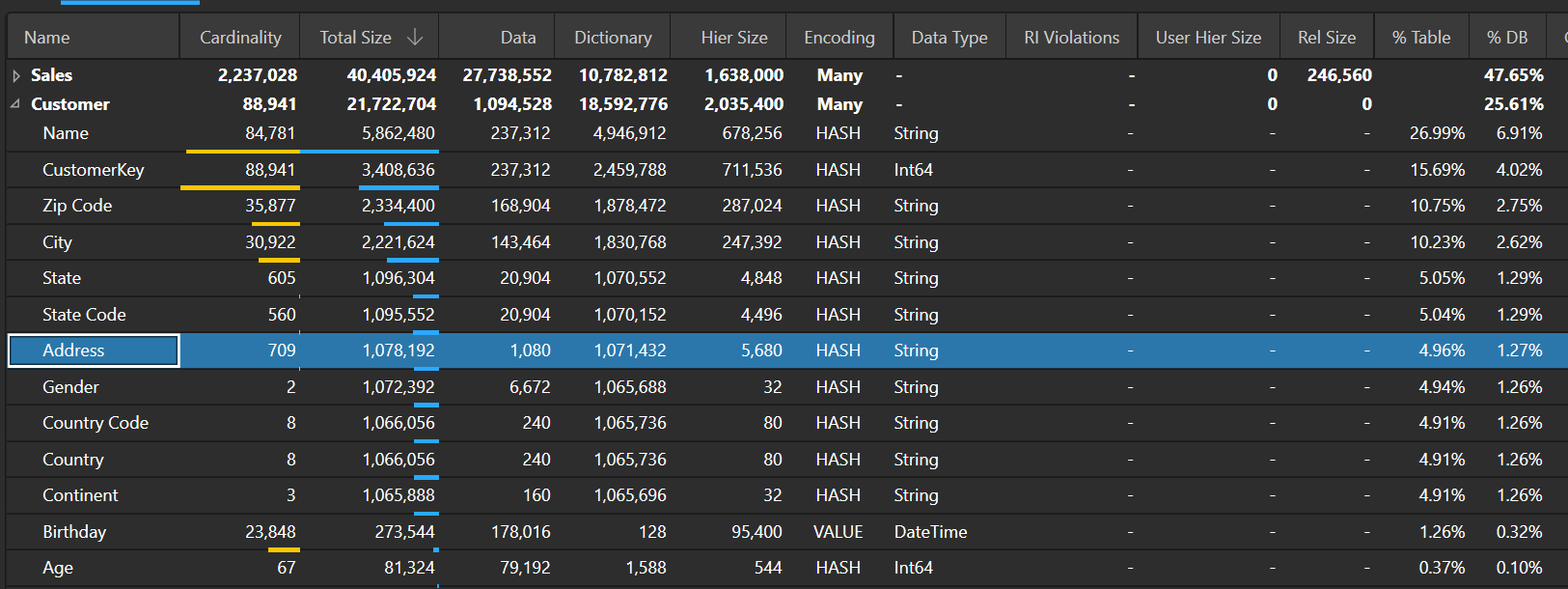Click the Dictionary column header
Screen dimensions: 1568x589
coord(613,38)
